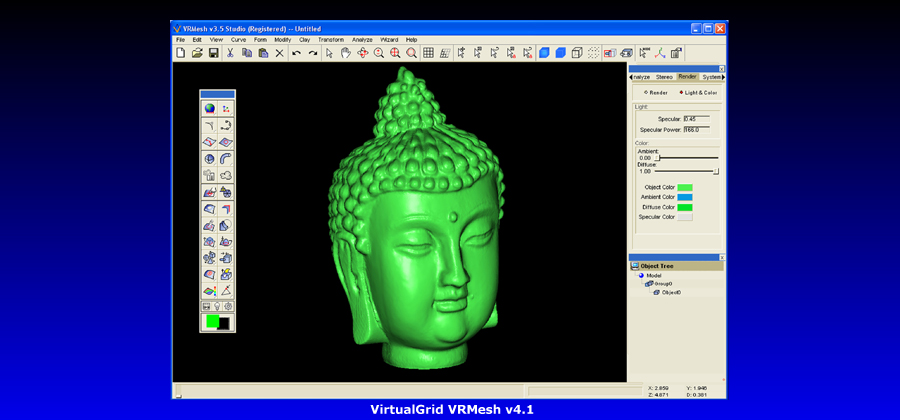The image size is (900, 420).
Task: Click the red corner tool in toolbox
Action: 226,209
